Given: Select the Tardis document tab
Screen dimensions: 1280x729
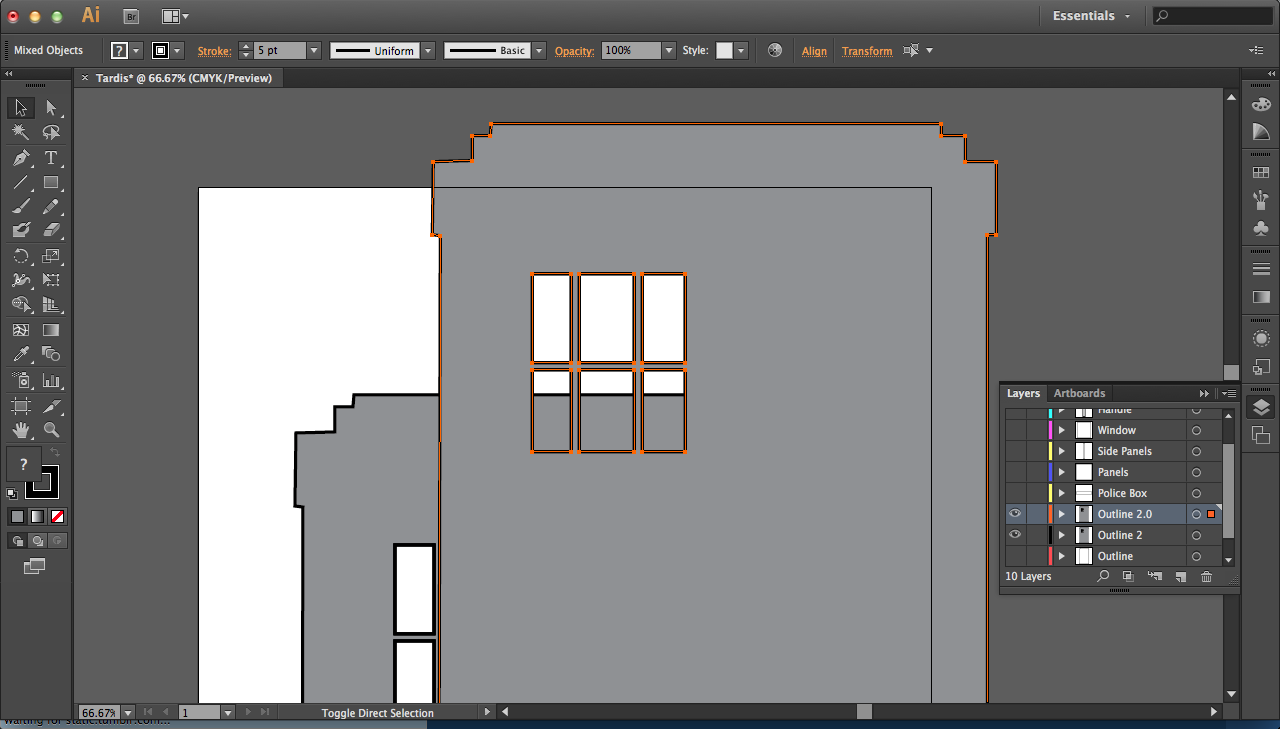Looking at the screenshot, I should click(x=184, y=78).
